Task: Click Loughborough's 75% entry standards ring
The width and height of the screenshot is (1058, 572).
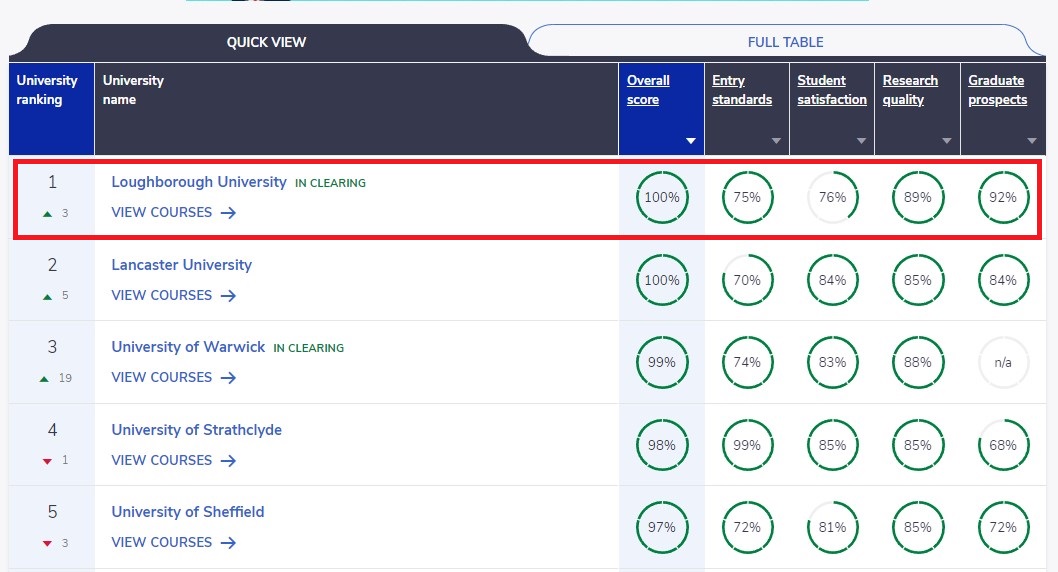Action: pyautogui.click(x=747, y=198)
